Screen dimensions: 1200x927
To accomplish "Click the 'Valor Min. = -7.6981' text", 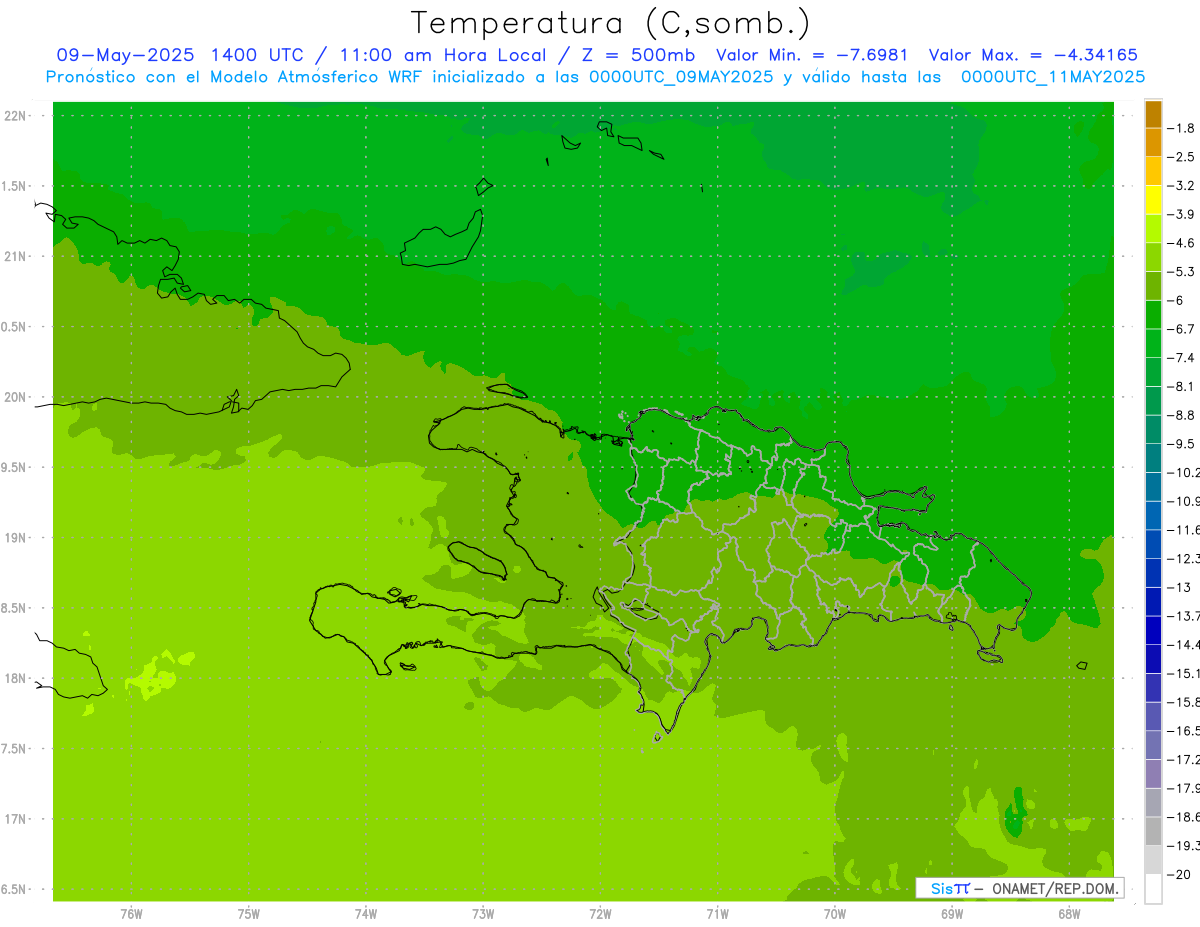I will 812,55.
